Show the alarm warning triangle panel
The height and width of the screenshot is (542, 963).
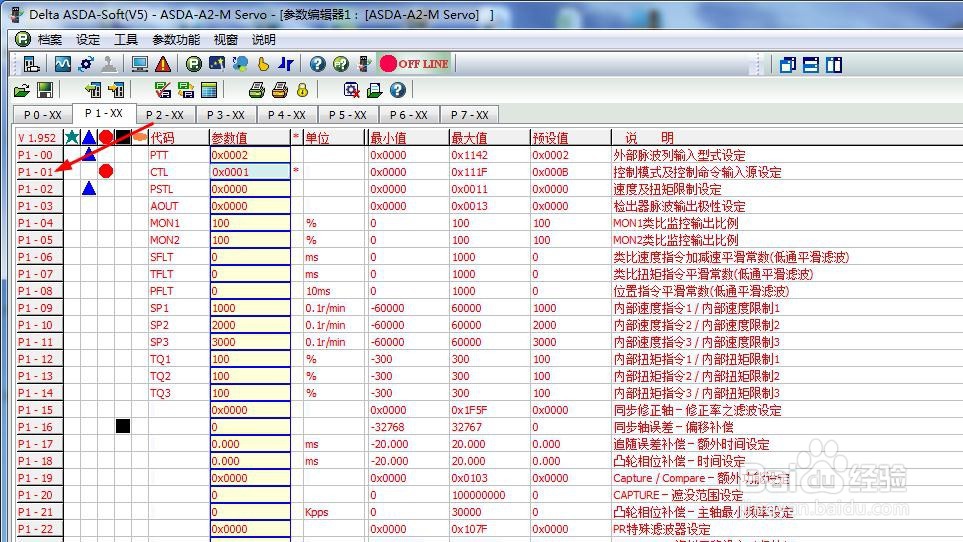tap(163, 64)
